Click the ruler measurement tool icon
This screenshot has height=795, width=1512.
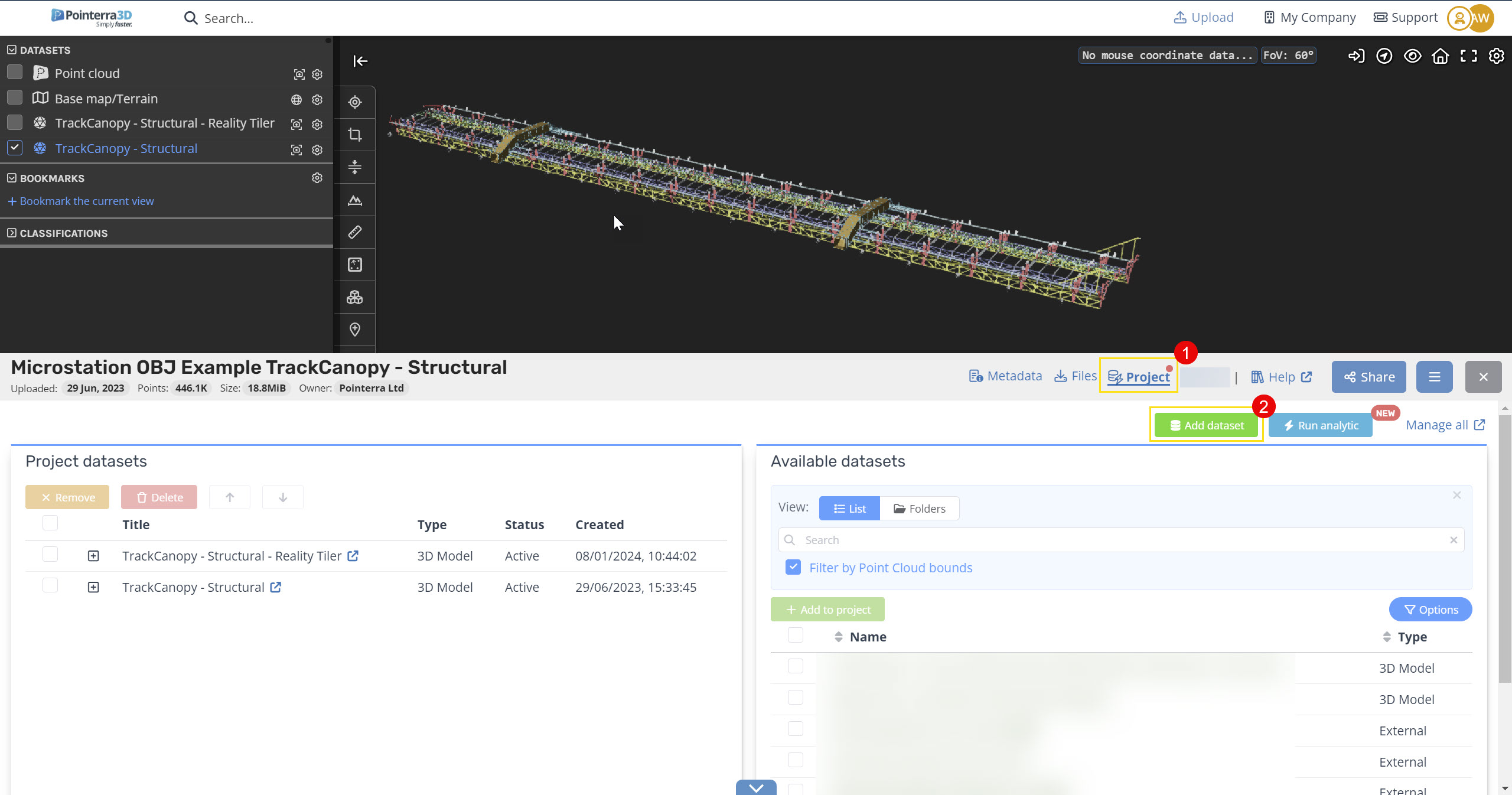click(355, 232)
